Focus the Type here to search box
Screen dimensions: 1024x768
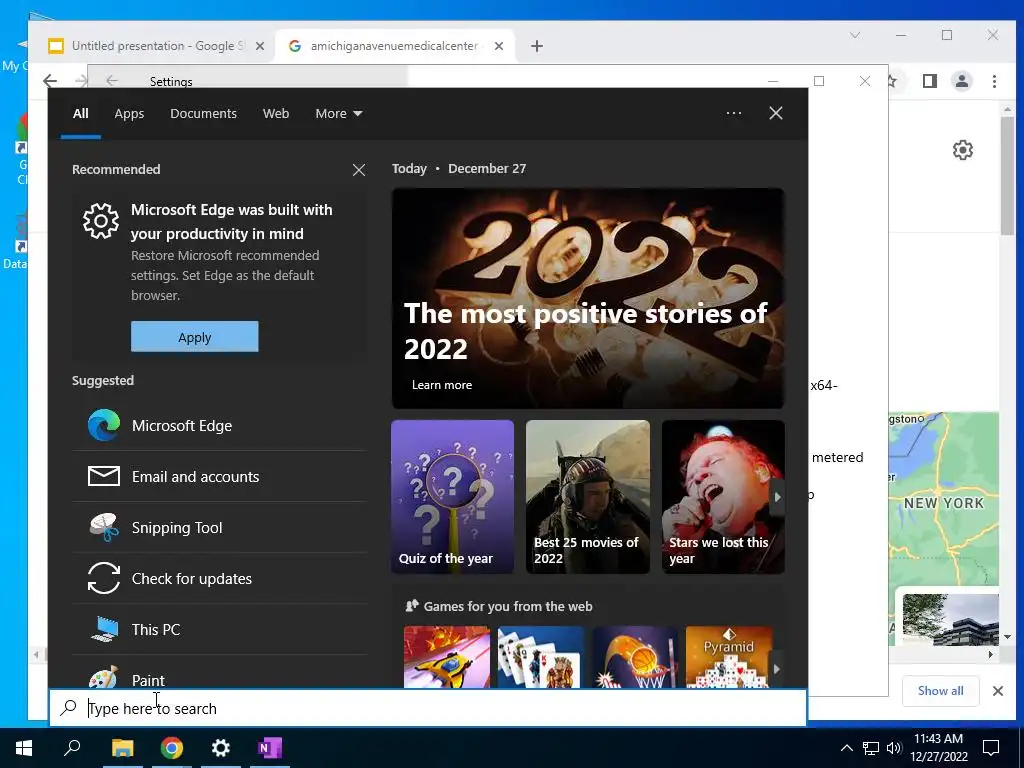(428, 708)
